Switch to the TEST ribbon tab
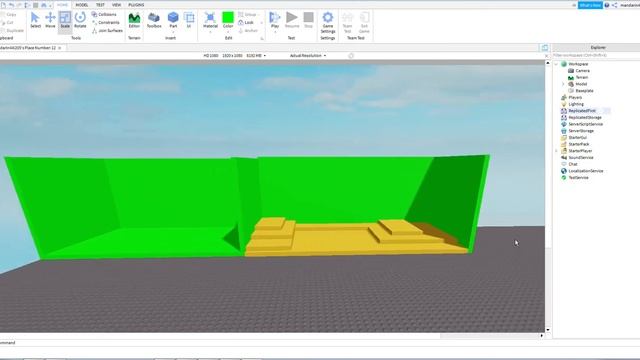The width and height of the screenshot is (640, 360). (100, 5)
